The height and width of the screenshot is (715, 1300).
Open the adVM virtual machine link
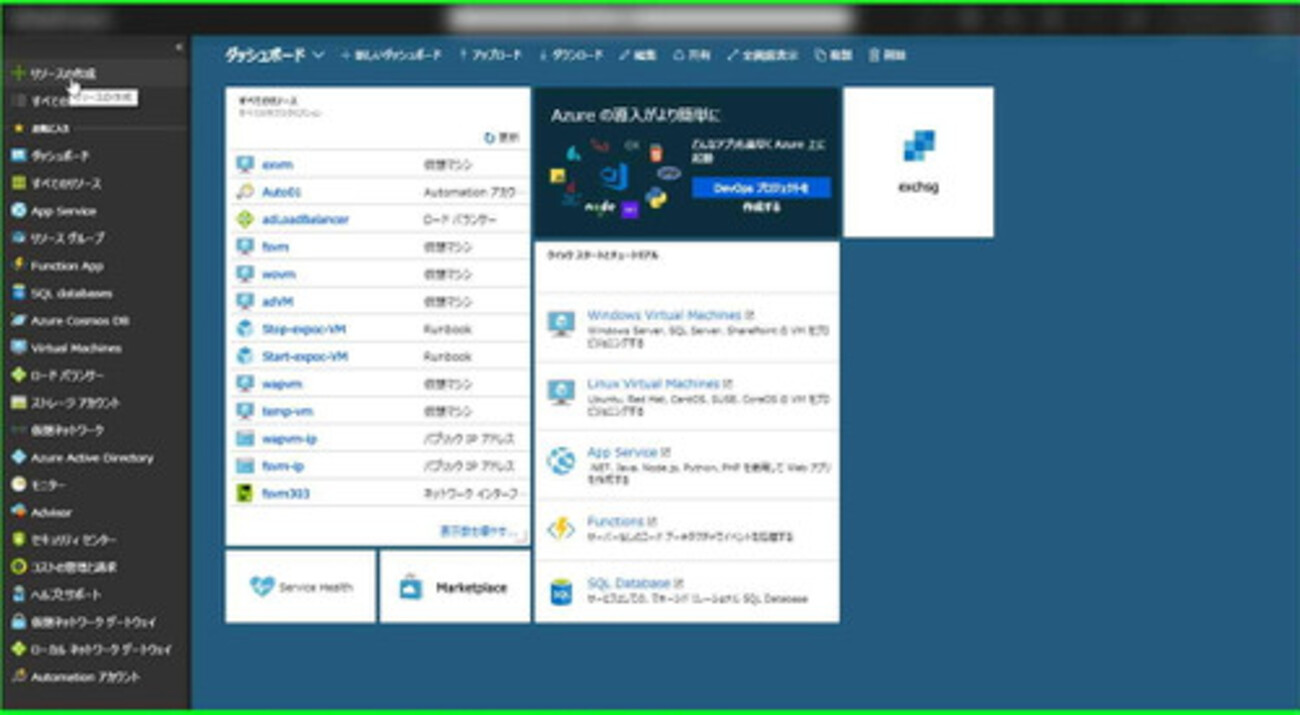pyautogui.click(x=278, y=301)
